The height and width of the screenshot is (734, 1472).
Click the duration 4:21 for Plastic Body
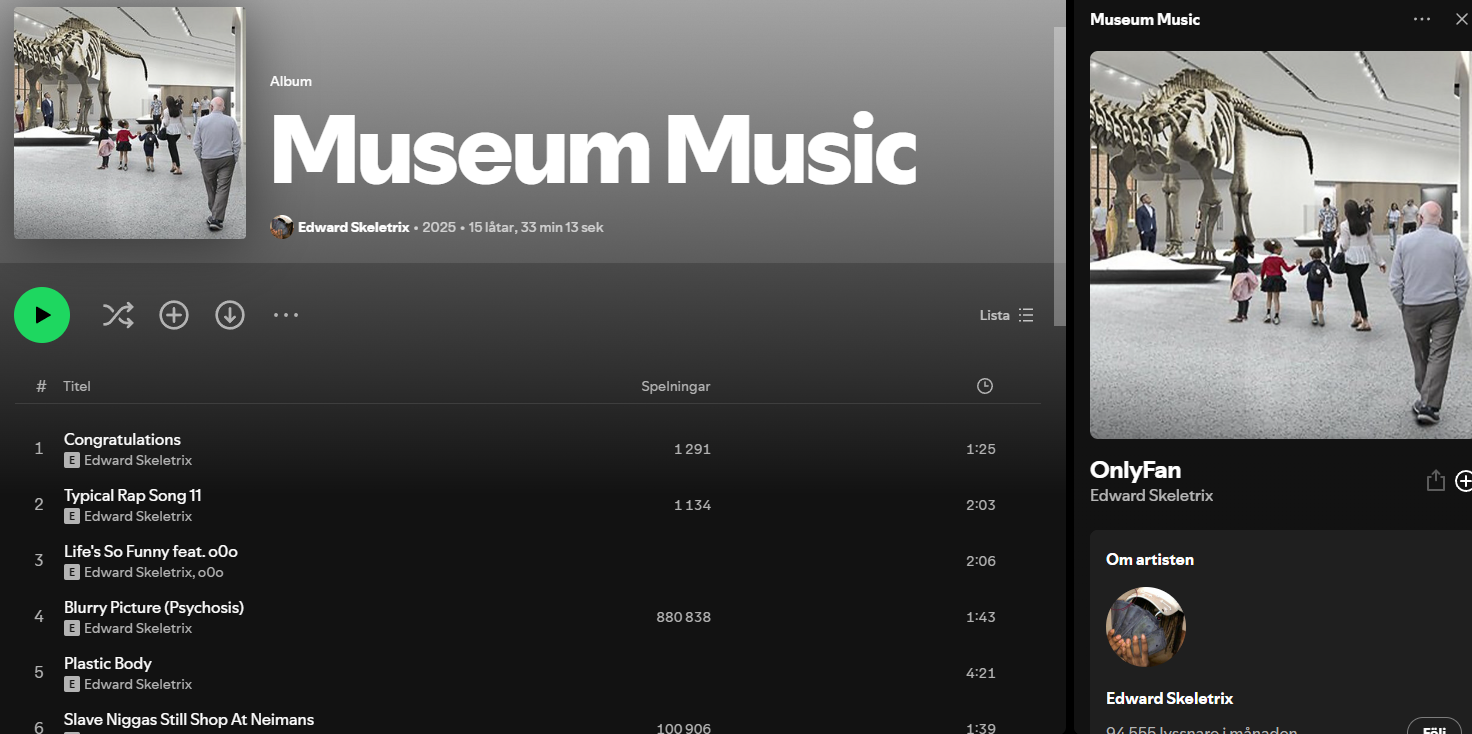tap(981, 673)
